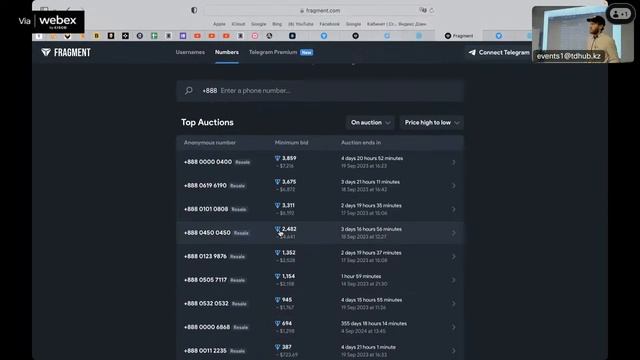This screenshot has width=640, height=360.
Task: Click the Top Auctions heading
Action: tap(207, 122)
